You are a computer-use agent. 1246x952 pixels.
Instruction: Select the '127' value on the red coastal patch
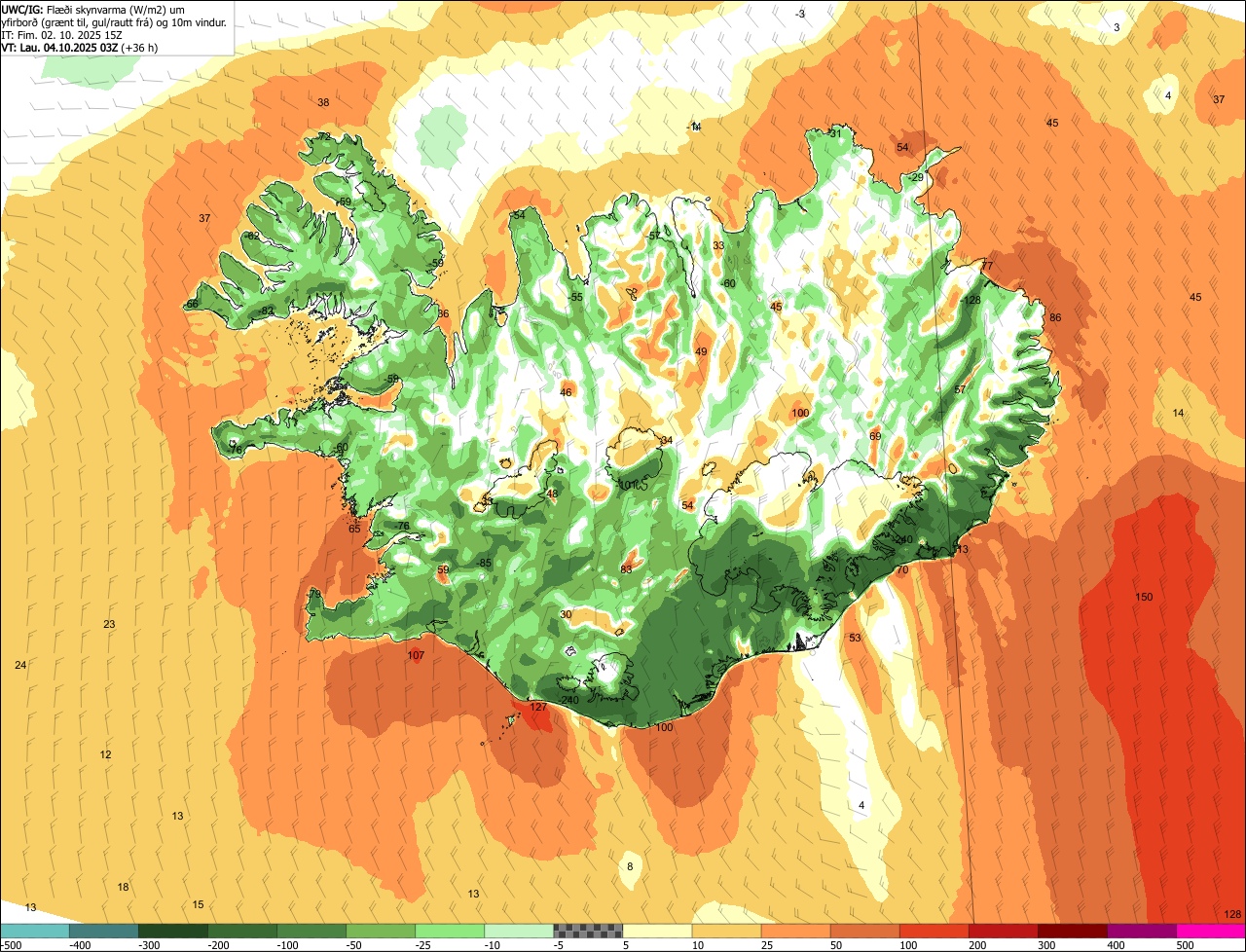(x=537, y=708)
